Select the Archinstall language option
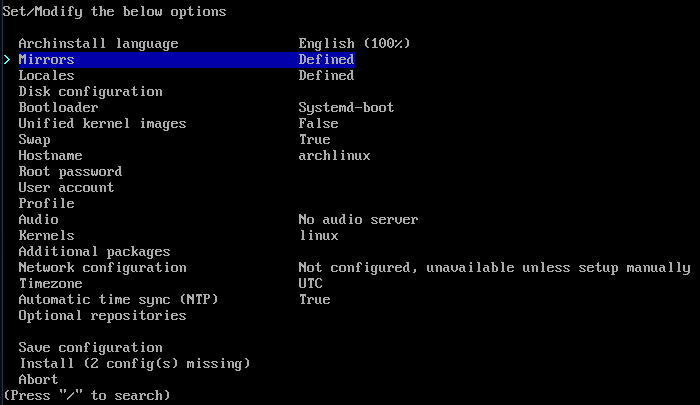The width and height of the screenshot is (700, 405). click(x=98, y=44)
